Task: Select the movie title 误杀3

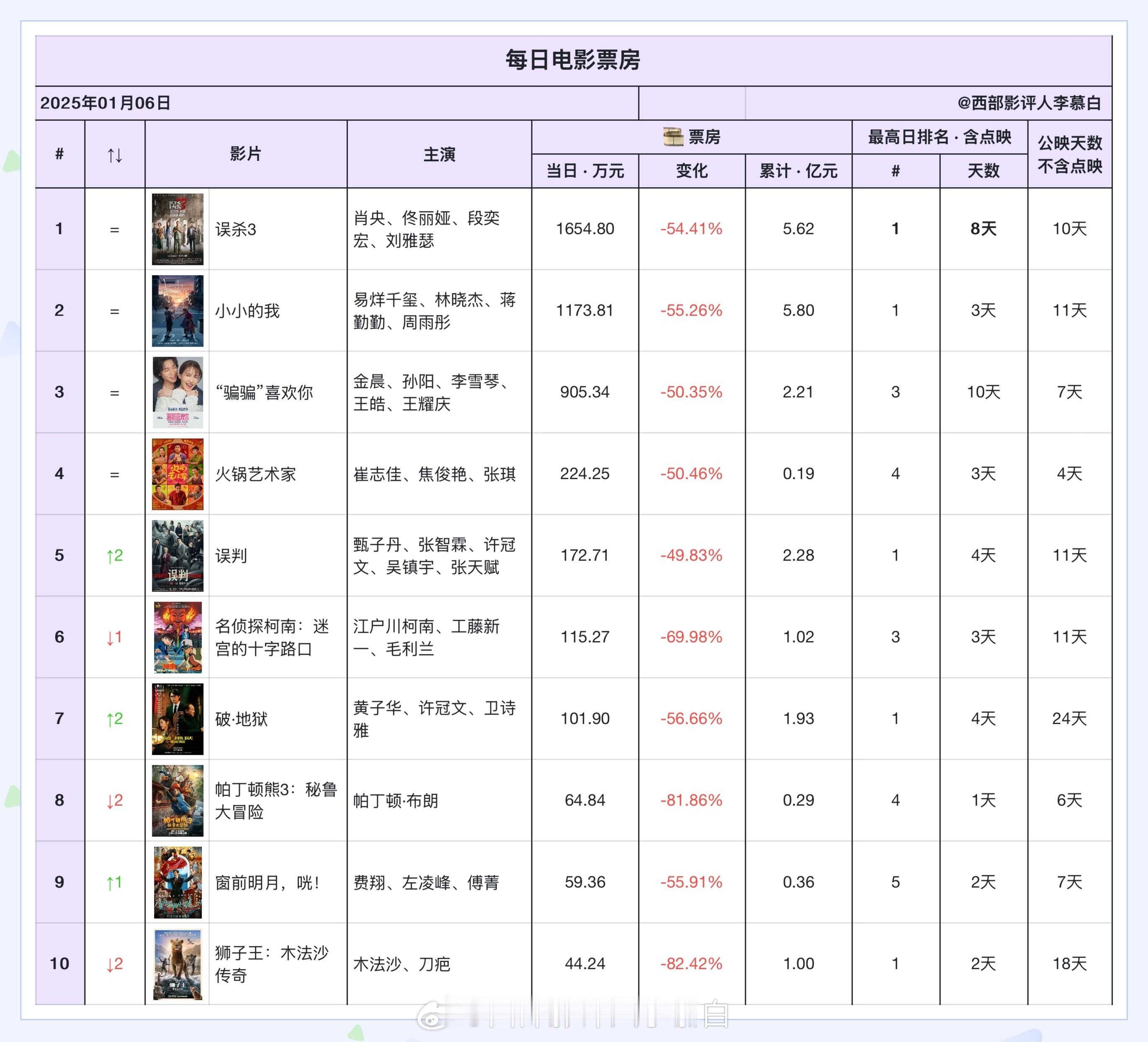Action: [x=236, y=230]
